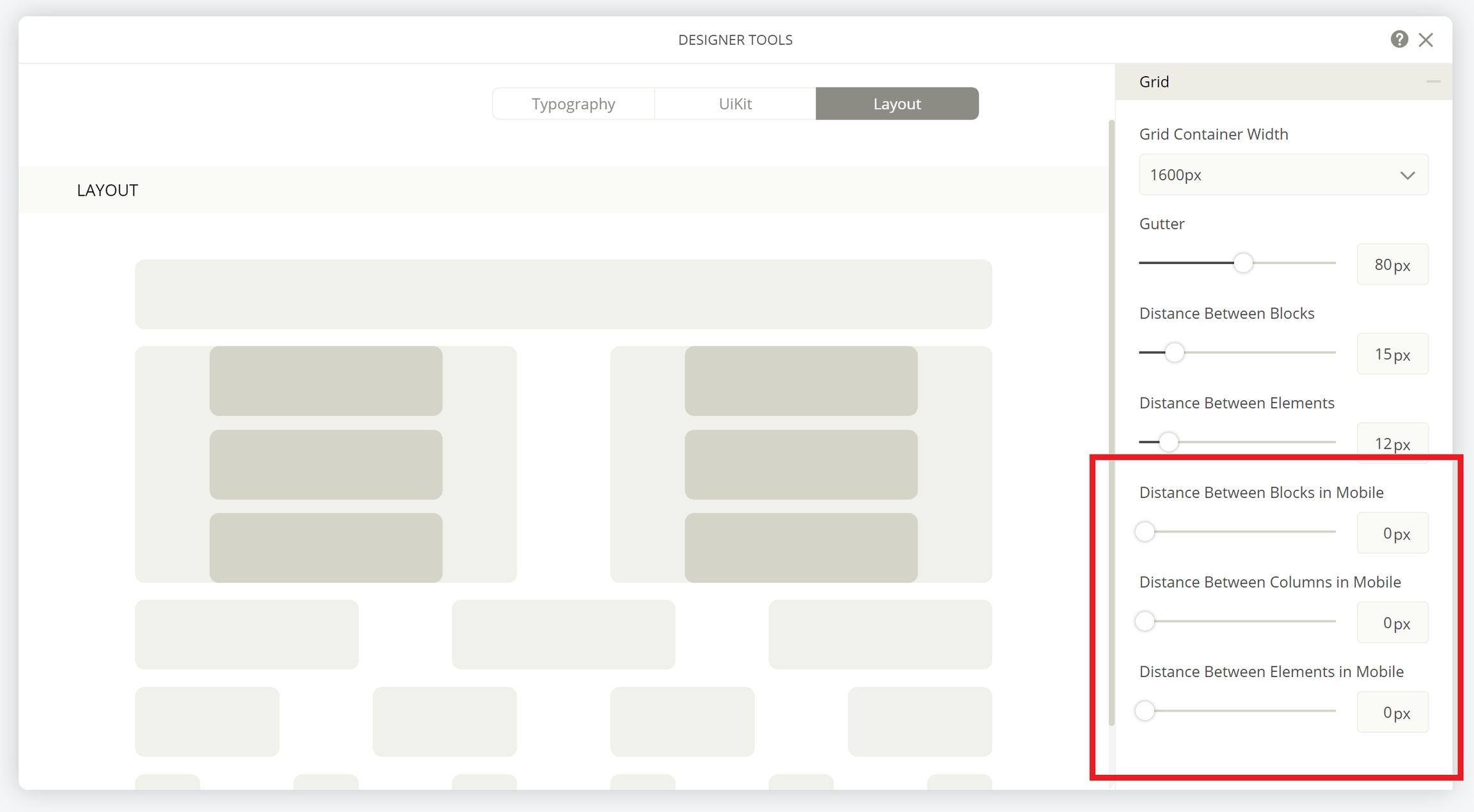Select the Layout tab

(x=897, y=104)
